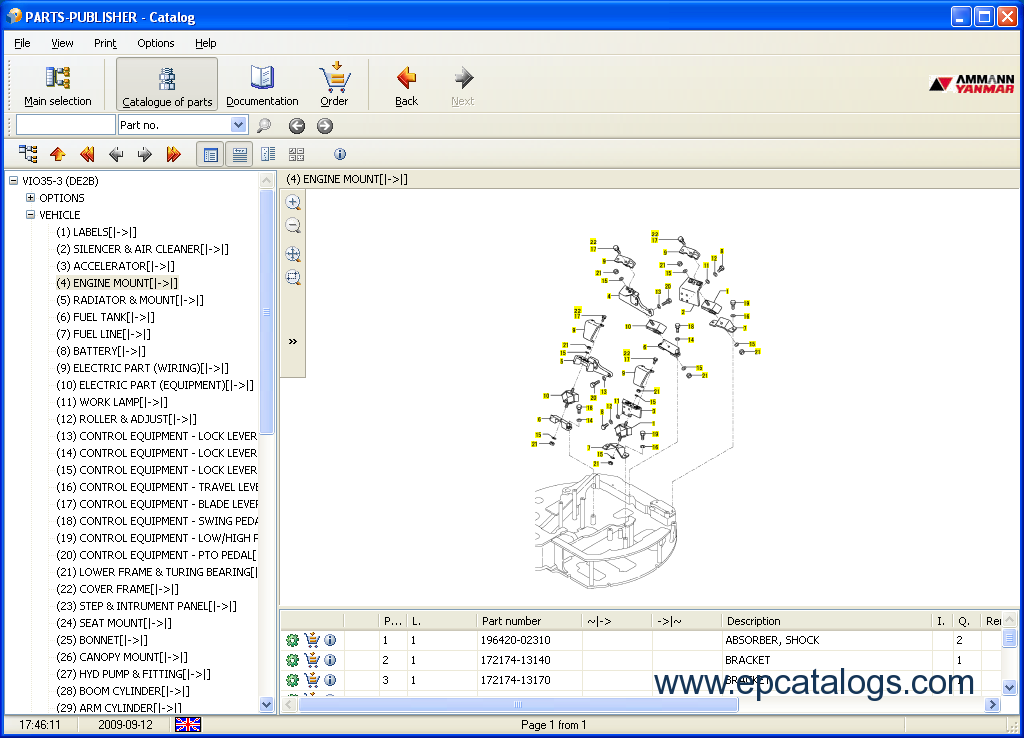The image size is (1024, 738).
Task: Select (2) SILENCER & AIR CLEANER
Action: (x=142, y=249)
